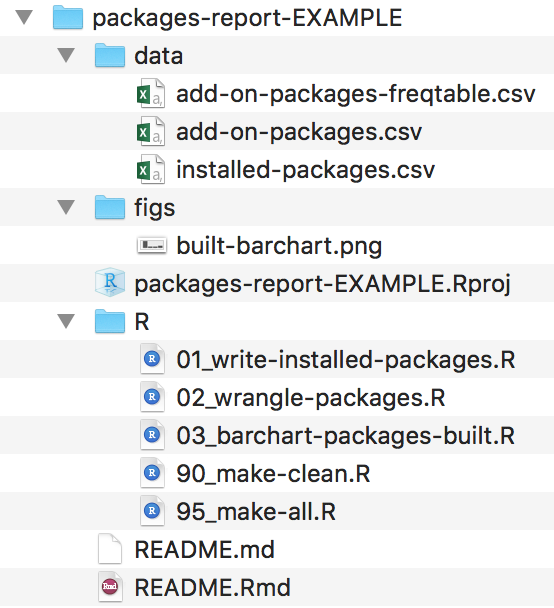Click the R icon next to 90_make-clean.R
Viewport: 554px width, 608px height.
click(152, 473)
